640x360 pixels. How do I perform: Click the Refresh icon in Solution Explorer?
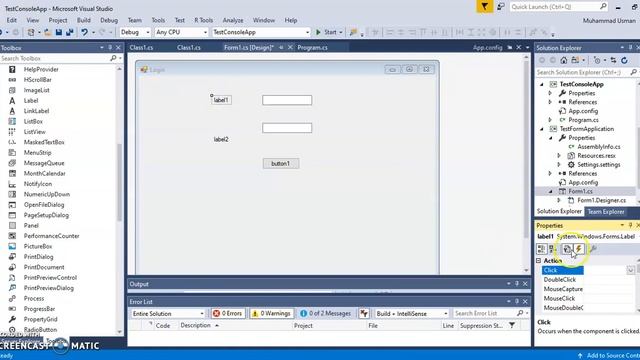coord(624,60)
